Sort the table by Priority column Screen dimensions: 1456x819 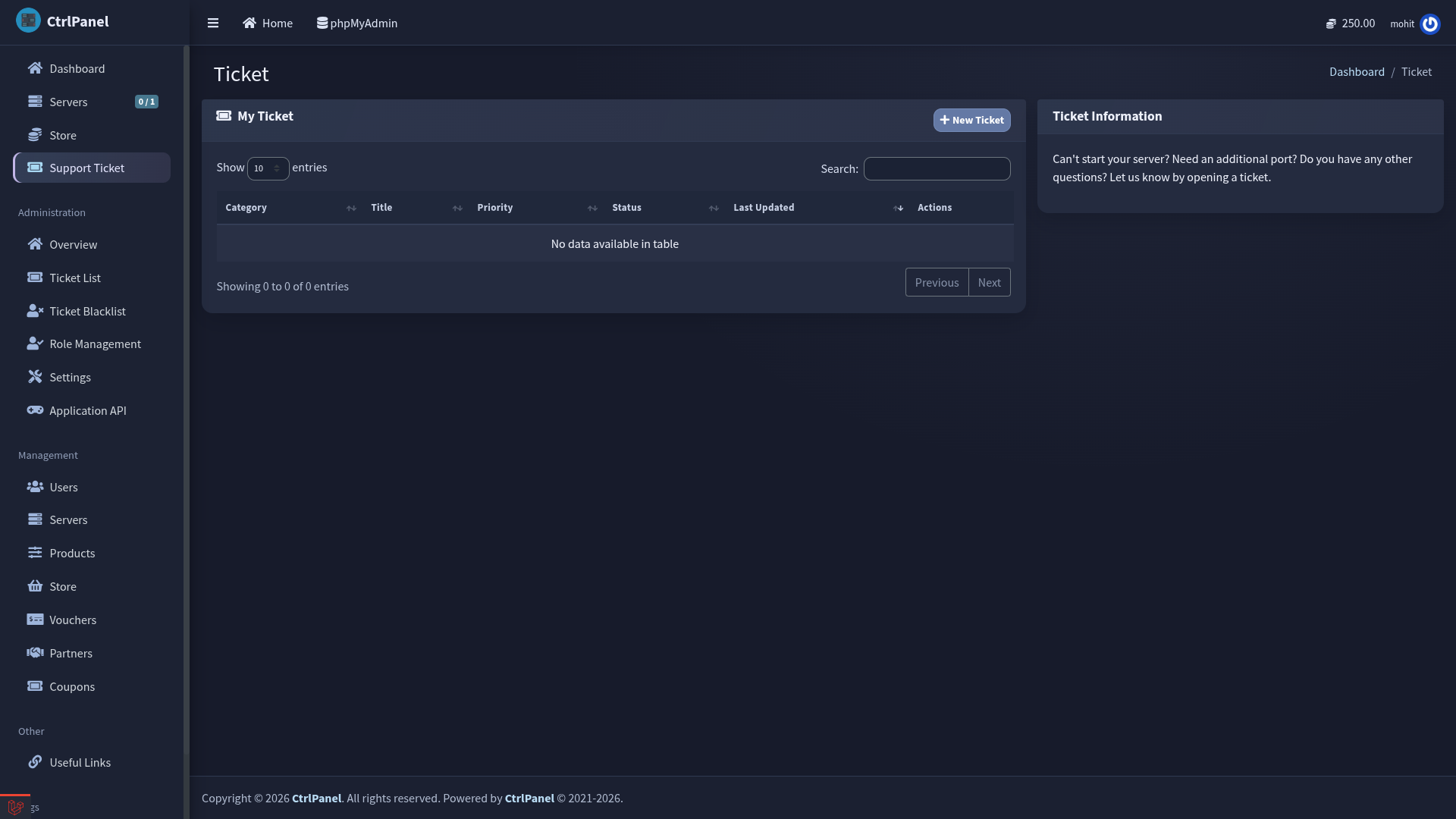pos(535,208)
